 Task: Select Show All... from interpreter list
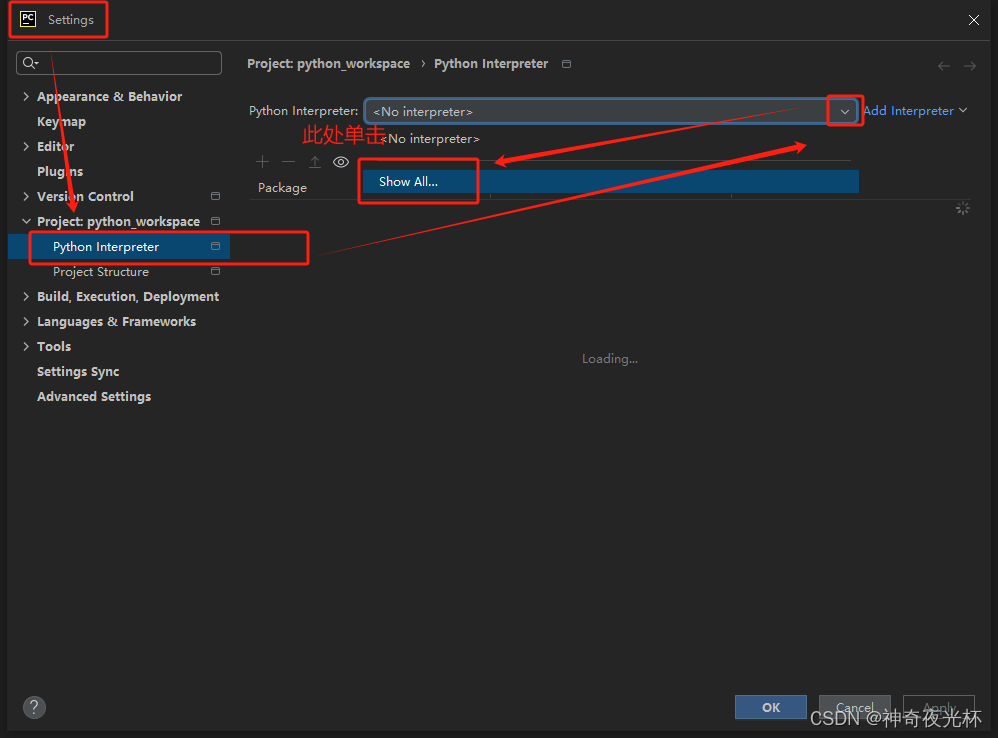click(x=408, y=182)
